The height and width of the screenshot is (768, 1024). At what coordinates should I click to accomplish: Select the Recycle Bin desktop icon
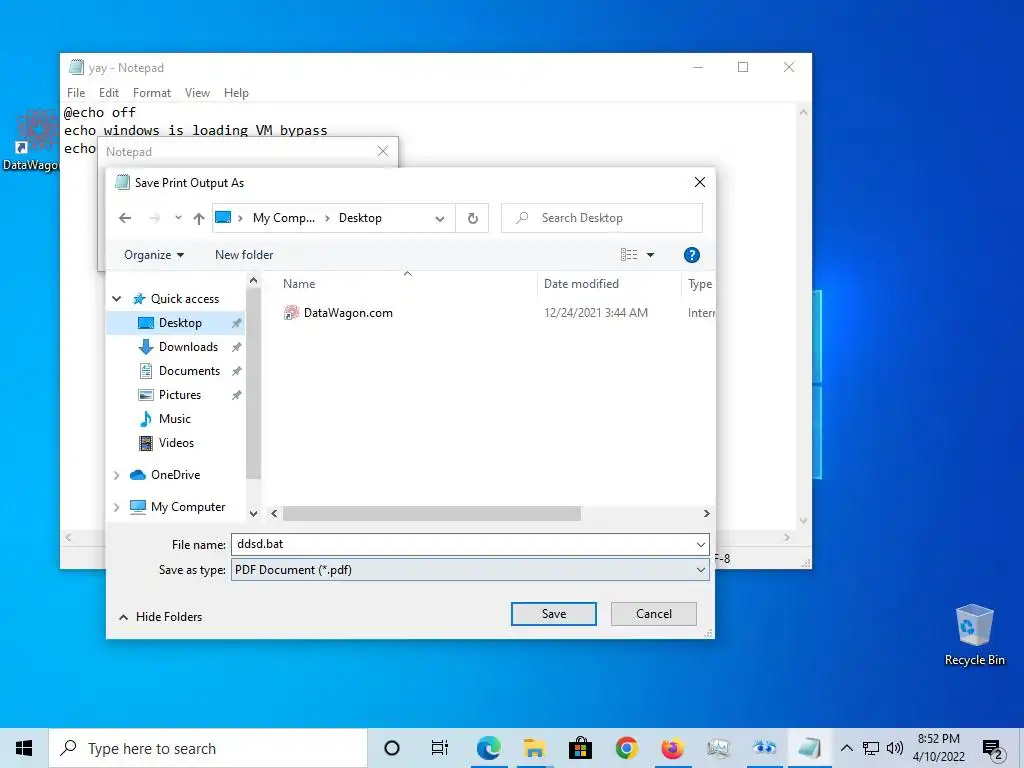pyautogui.click(x=974, y=634)
